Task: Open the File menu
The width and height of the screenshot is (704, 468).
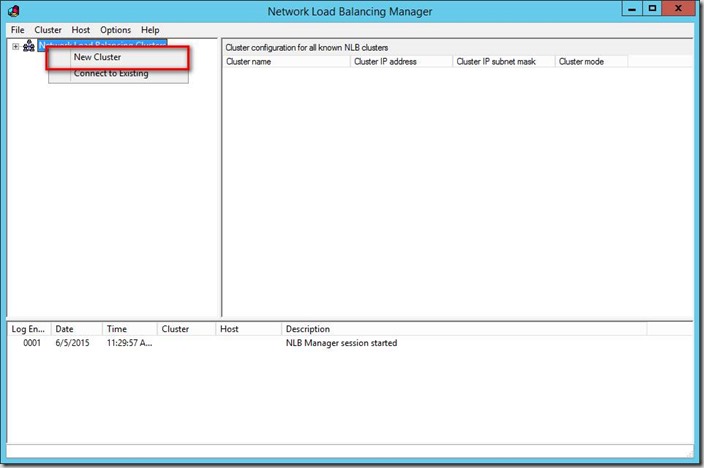Action: point(17,30)
